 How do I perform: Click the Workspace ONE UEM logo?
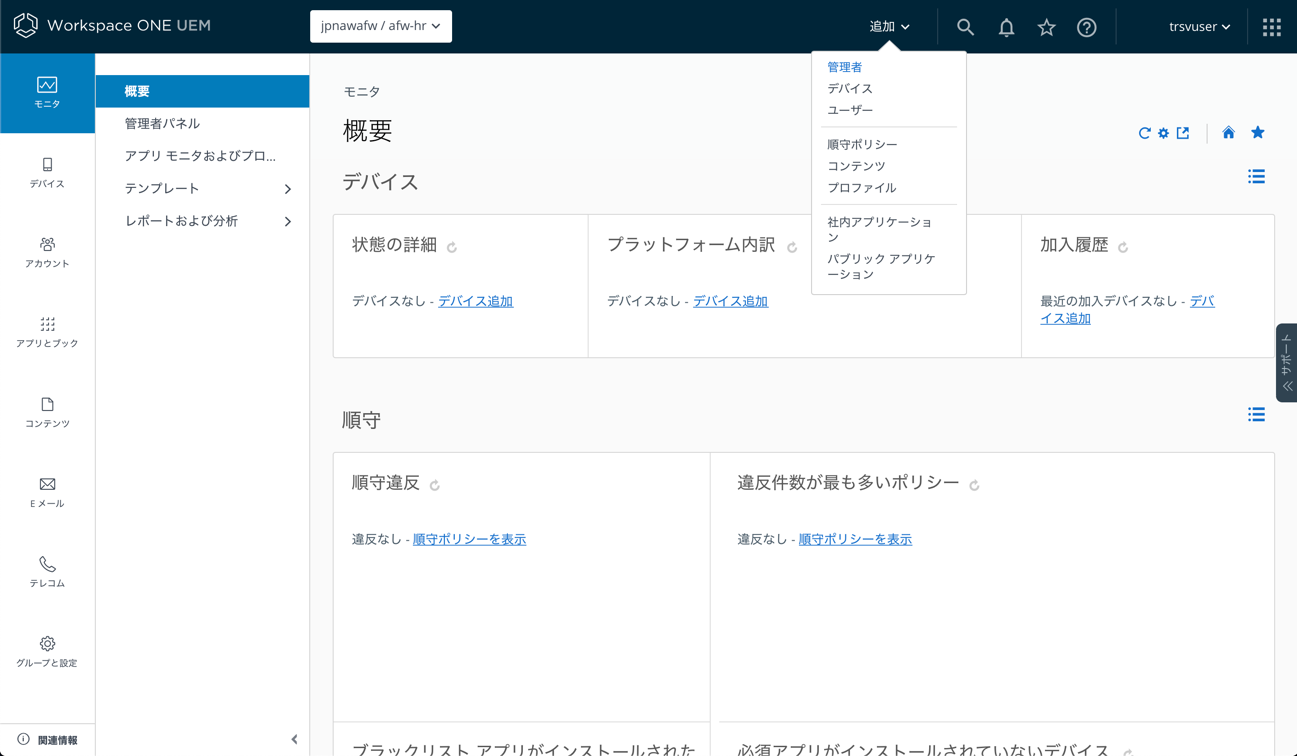(112, 26)
